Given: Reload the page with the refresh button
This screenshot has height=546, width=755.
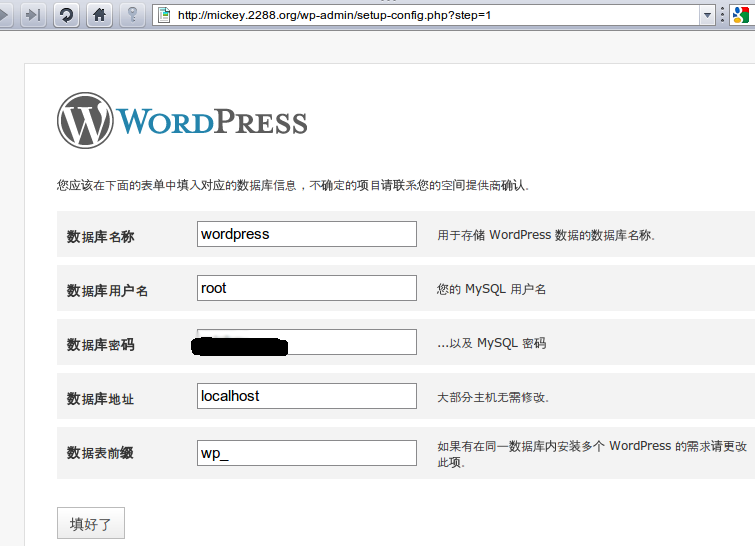Looking at the screenshot, I should click(66, 15).
